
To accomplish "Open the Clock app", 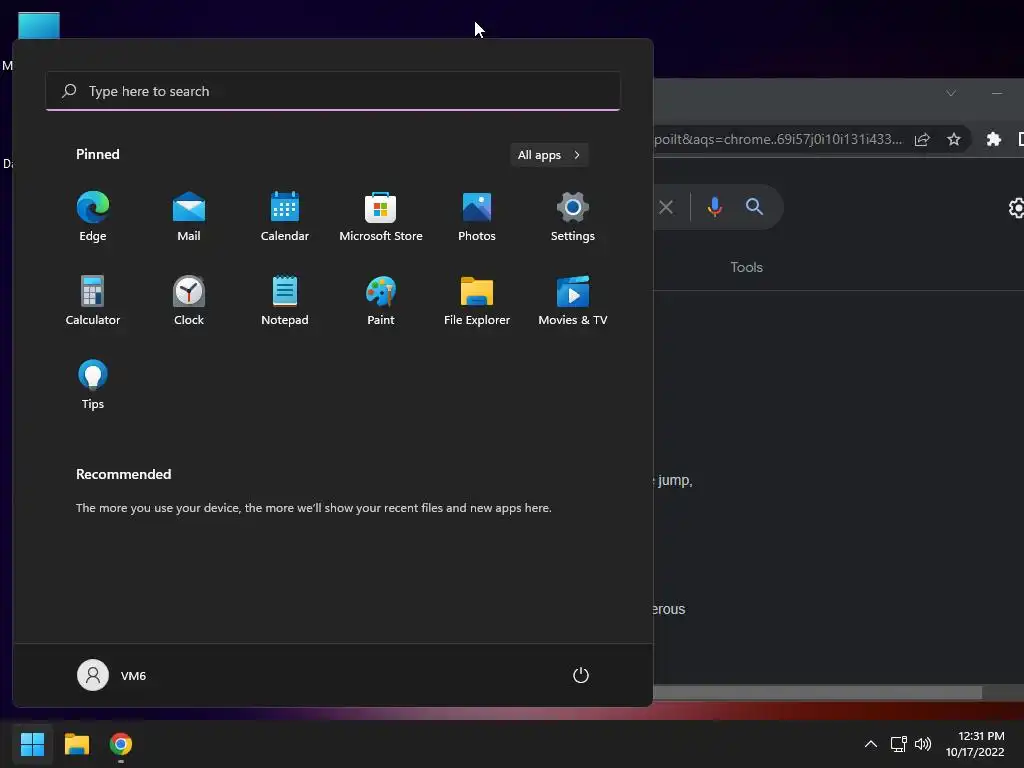I will (189, 300).
